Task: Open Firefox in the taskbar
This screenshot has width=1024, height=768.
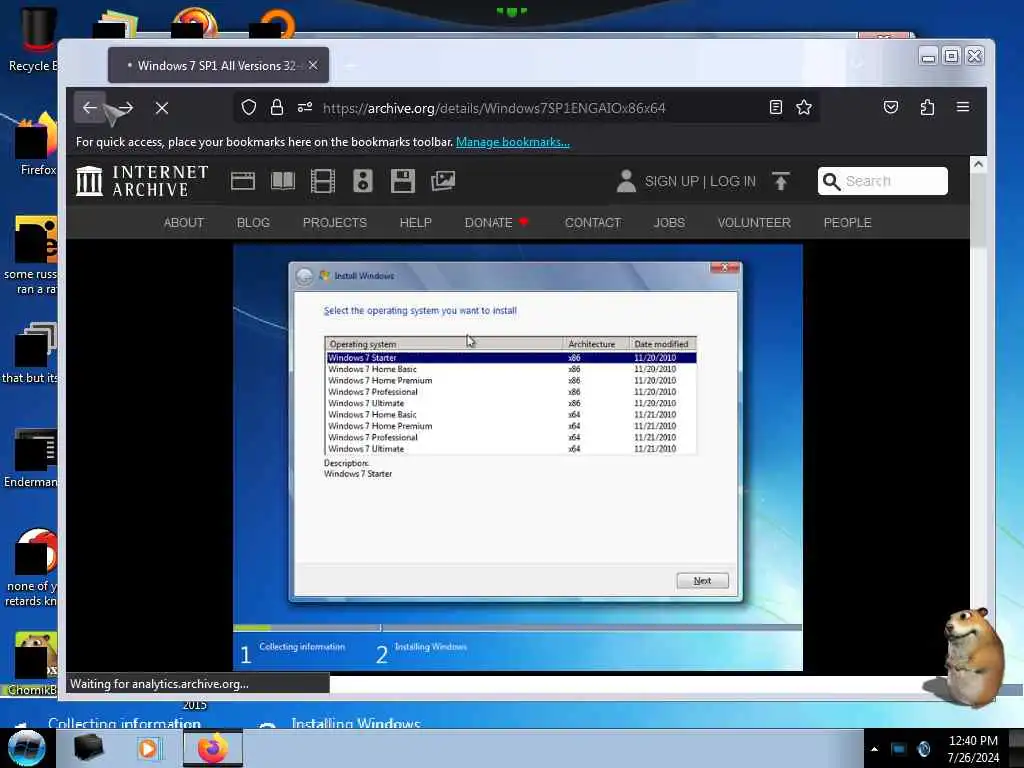Action: click(x=213, y=748)
